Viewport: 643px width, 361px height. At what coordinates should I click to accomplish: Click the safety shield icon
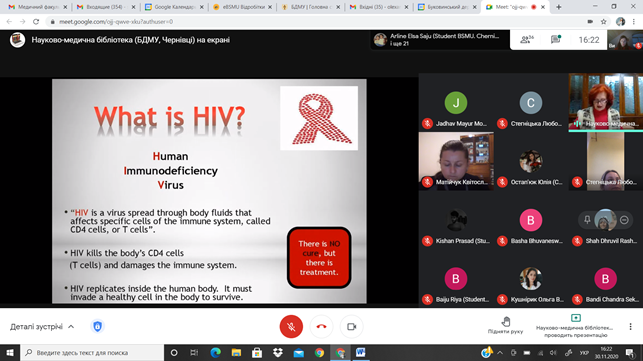(x=97, y=327)
